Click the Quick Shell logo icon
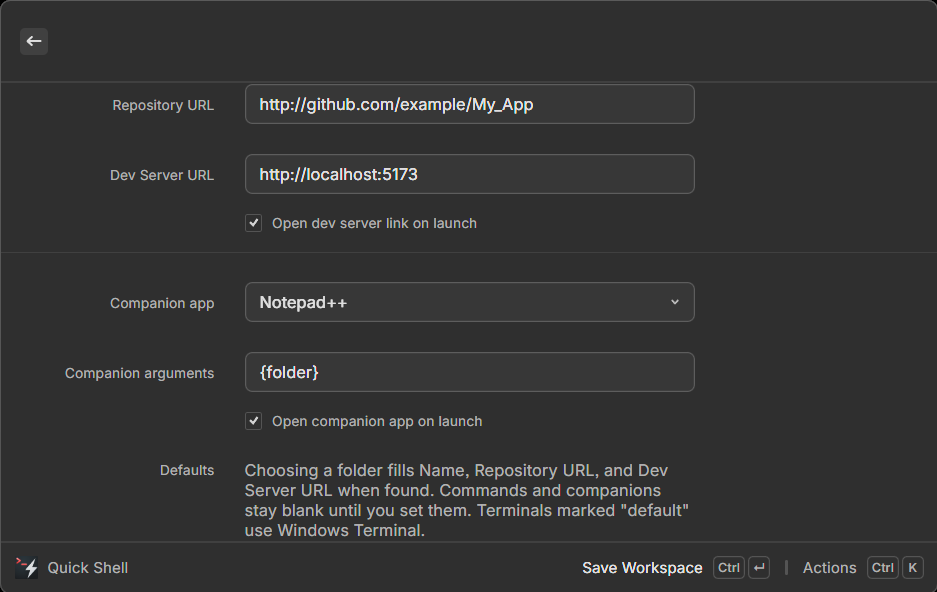The height and width of the screenshot is (592, 937). 26,568
